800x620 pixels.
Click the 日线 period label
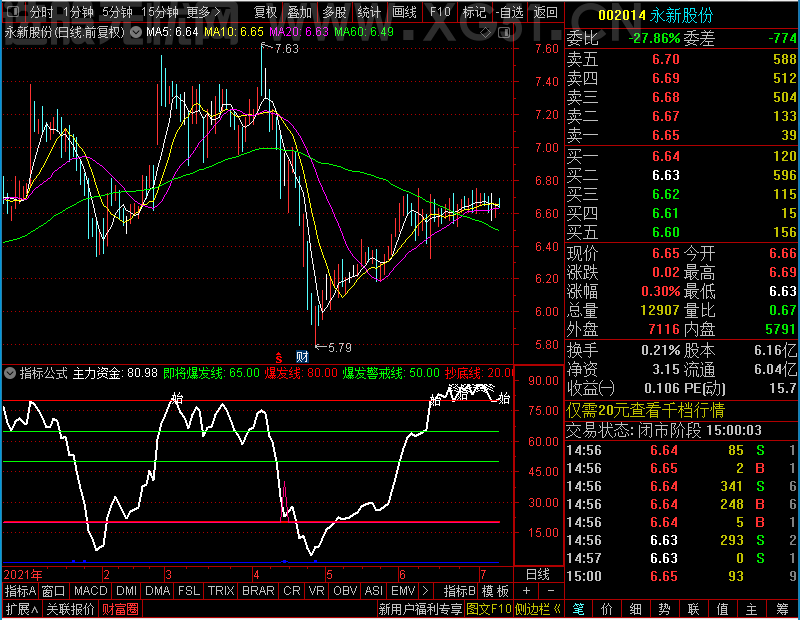click(x=538, y=575)
